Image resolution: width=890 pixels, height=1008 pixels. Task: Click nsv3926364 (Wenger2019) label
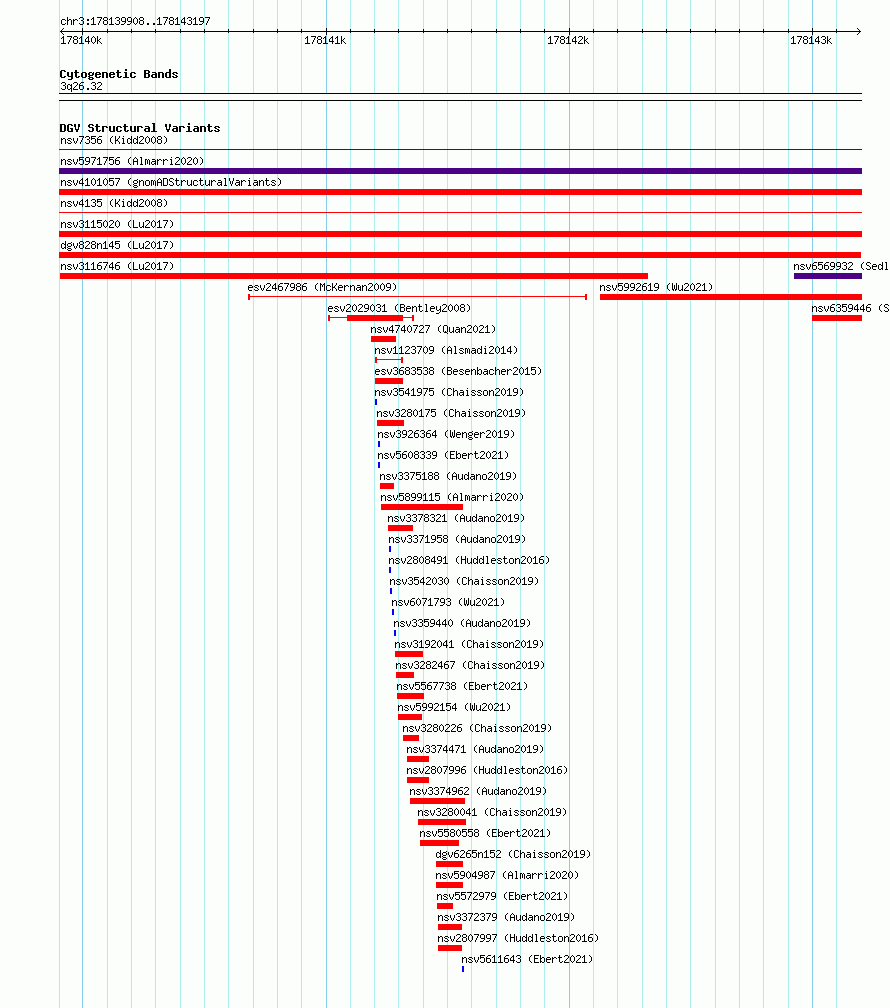[x=446, y=434]
